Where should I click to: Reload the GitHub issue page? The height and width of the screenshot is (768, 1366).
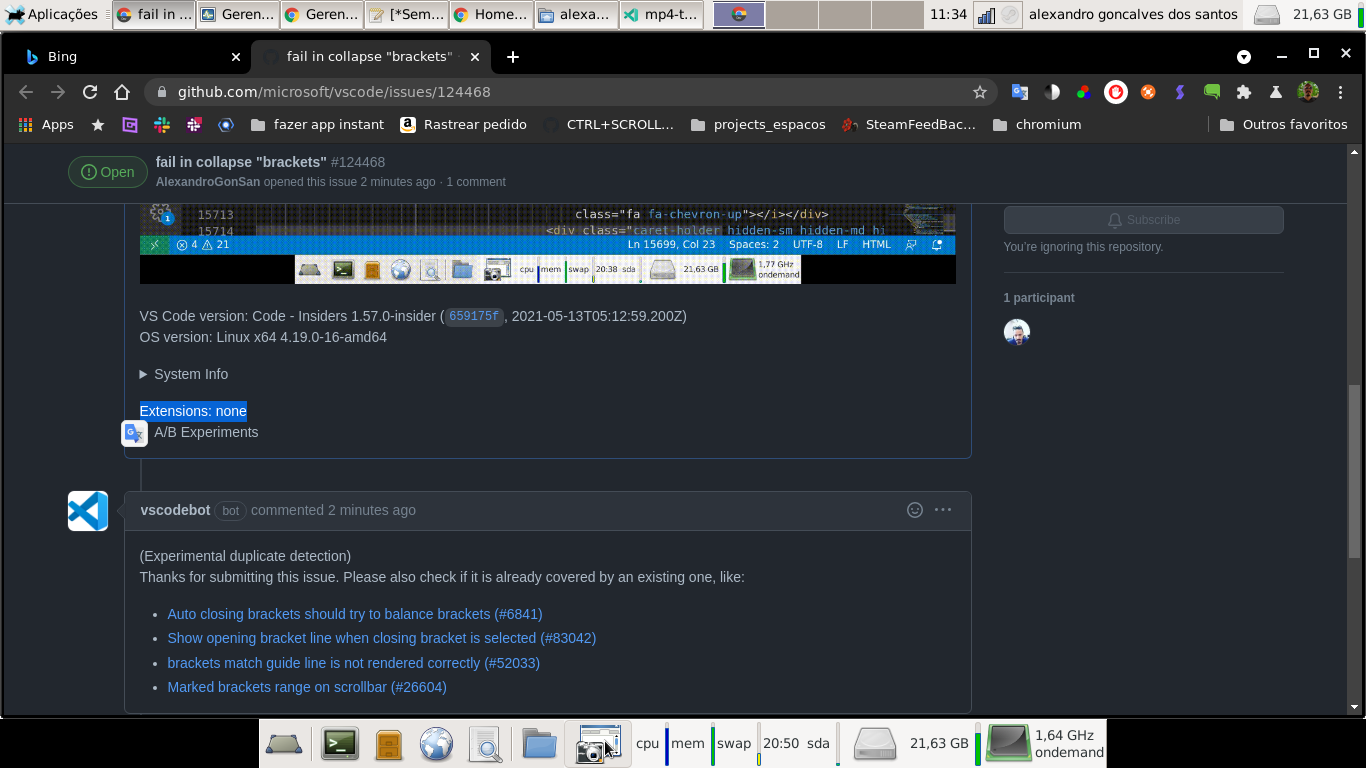(90, 92)
